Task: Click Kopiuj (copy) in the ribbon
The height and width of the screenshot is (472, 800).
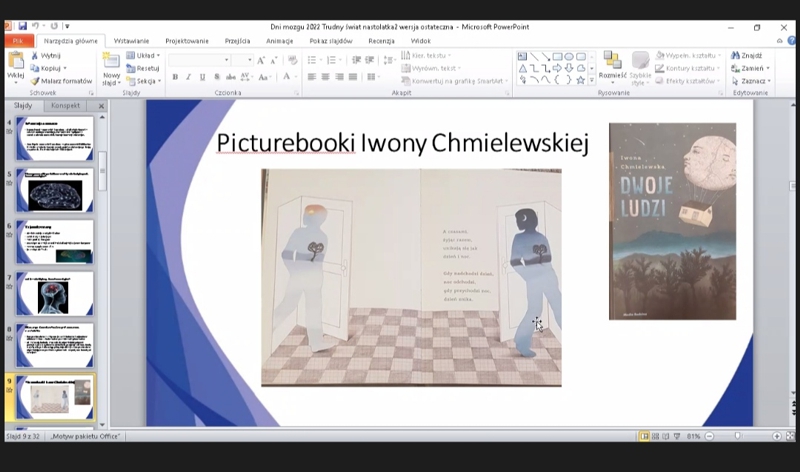Action: click(x=47, y=68)
